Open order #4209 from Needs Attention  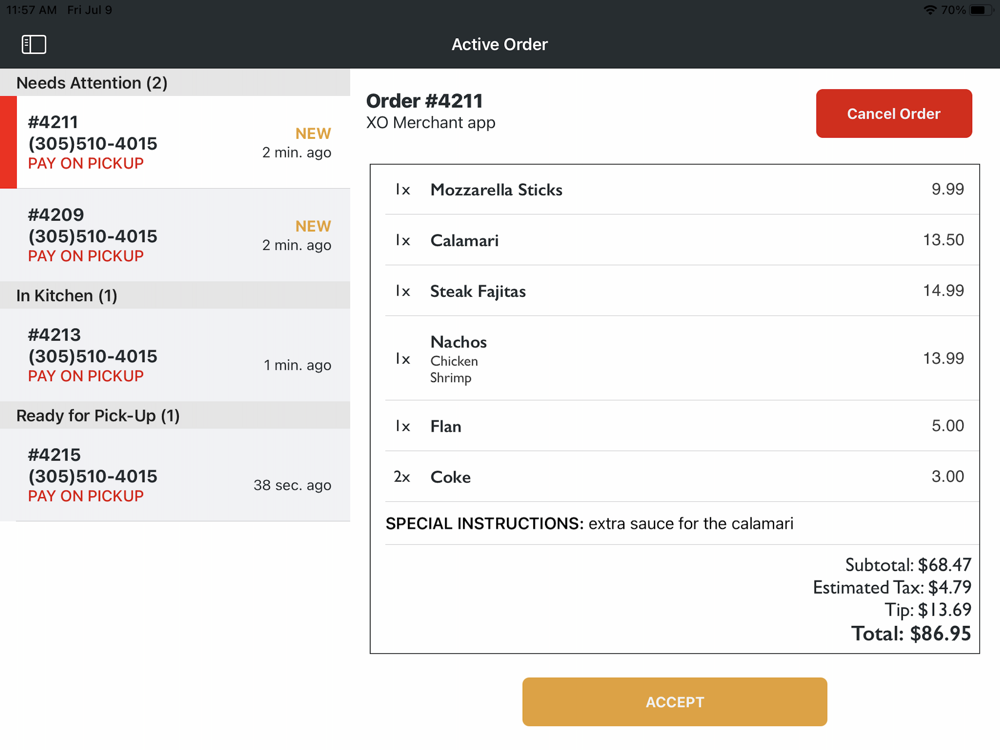pyautogui.click(x=175, y=235)
